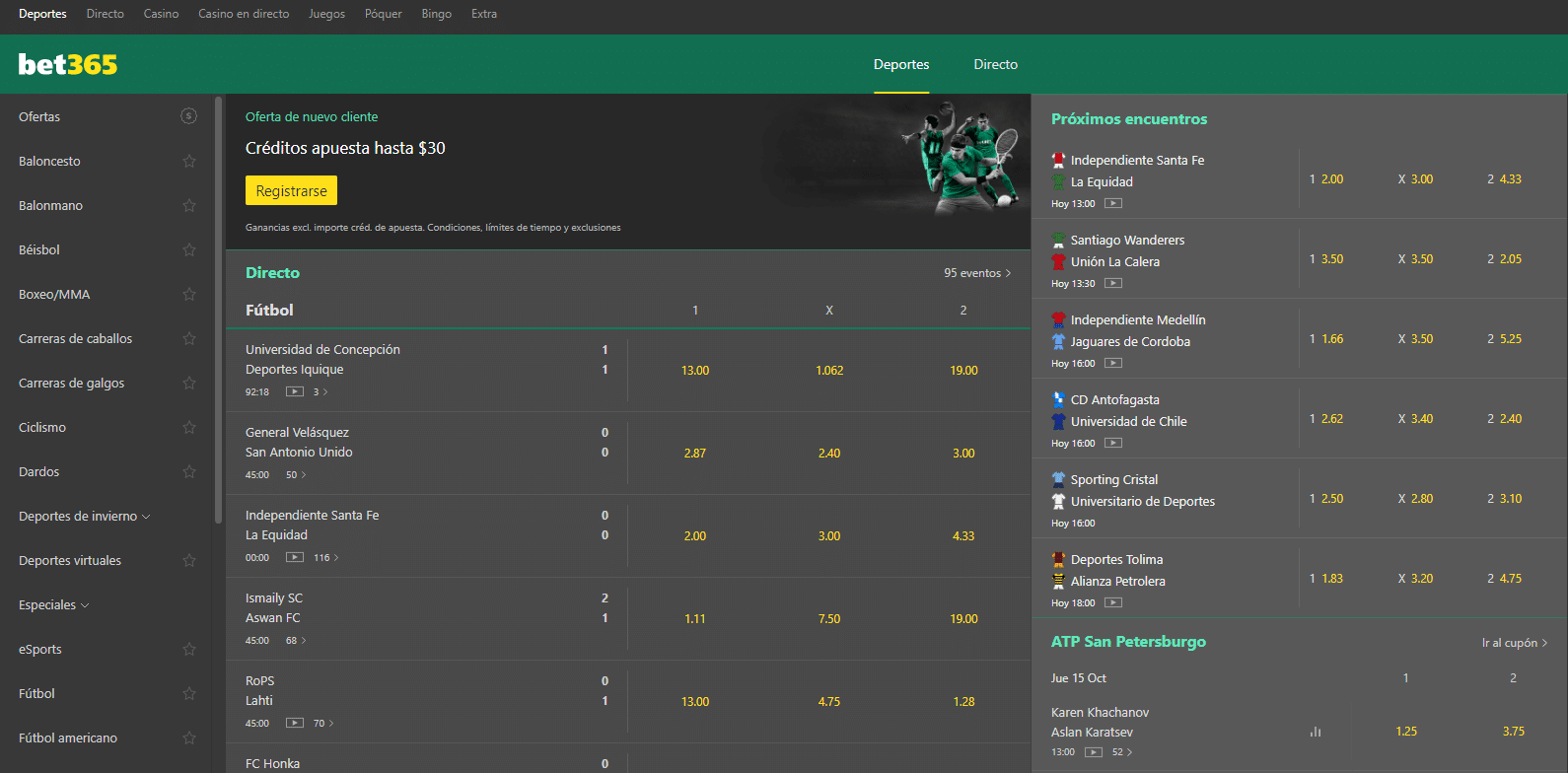
Task: Pick Lahti away win odds 1.28
Action: (963, 702)
